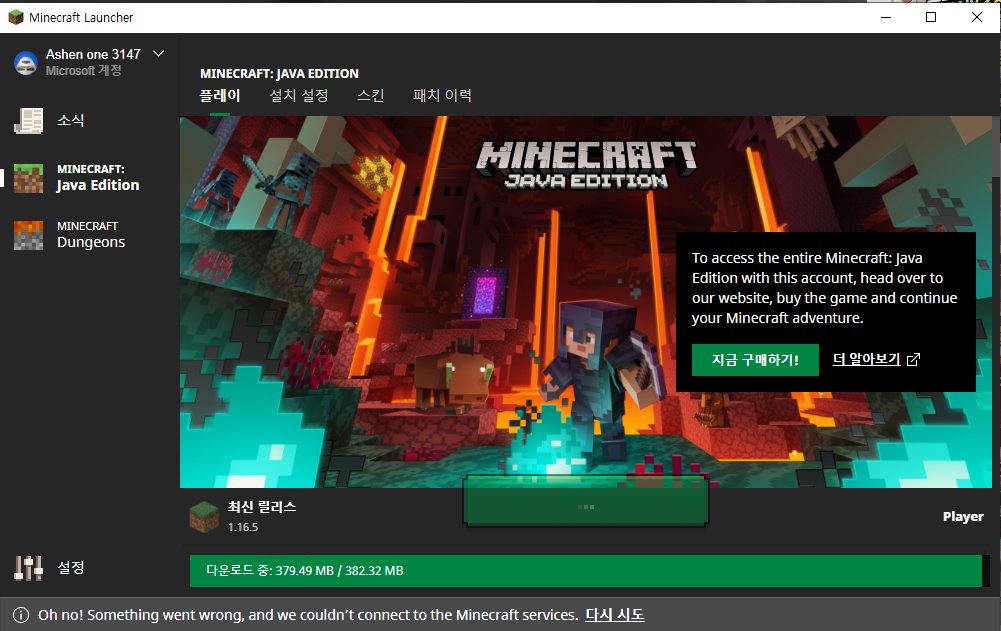The height and width of the screenshot is (631, 1001).
Task: Close the Minecraft Launcher window
Action: tap(977, 17)
